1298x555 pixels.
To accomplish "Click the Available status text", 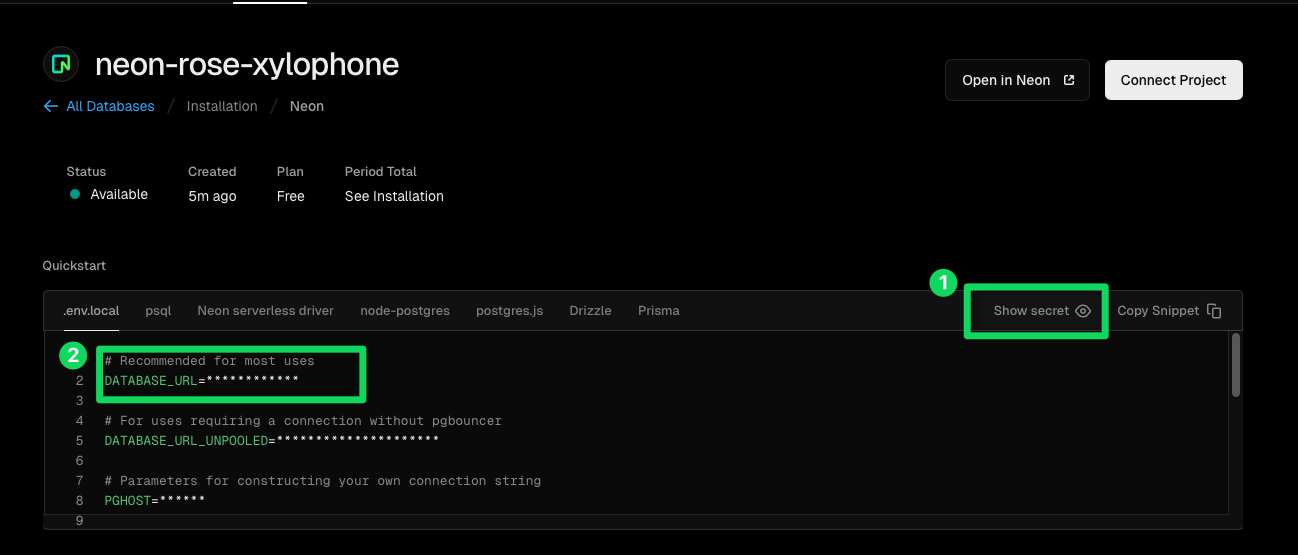I will coord(119,194).
